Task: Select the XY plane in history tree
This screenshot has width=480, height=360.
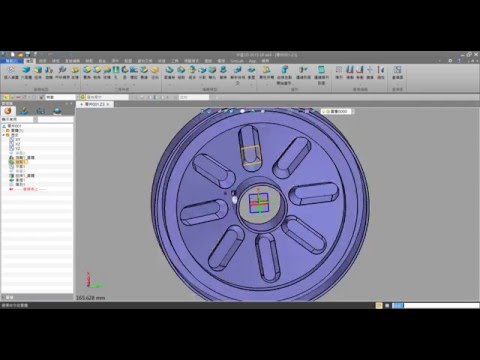Action: (x=17, y=140)
